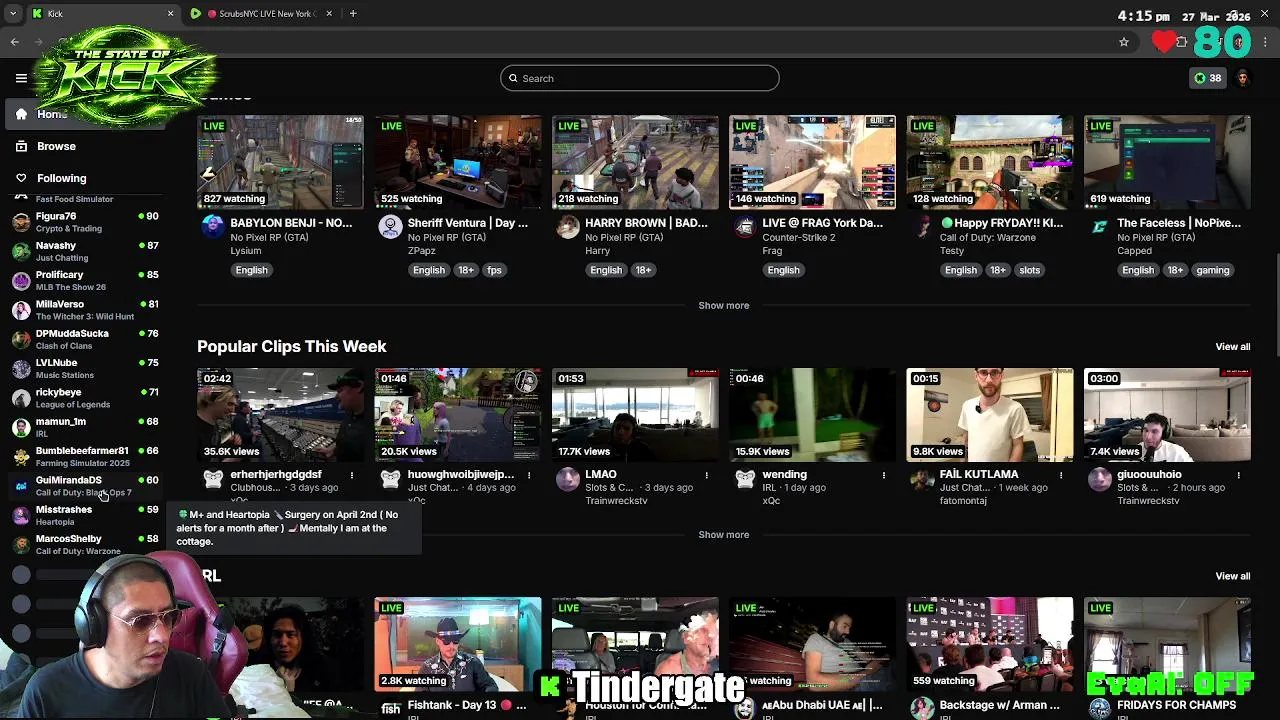Close the ScrubsNYC LIVE tab

click(x=328, y=14)
